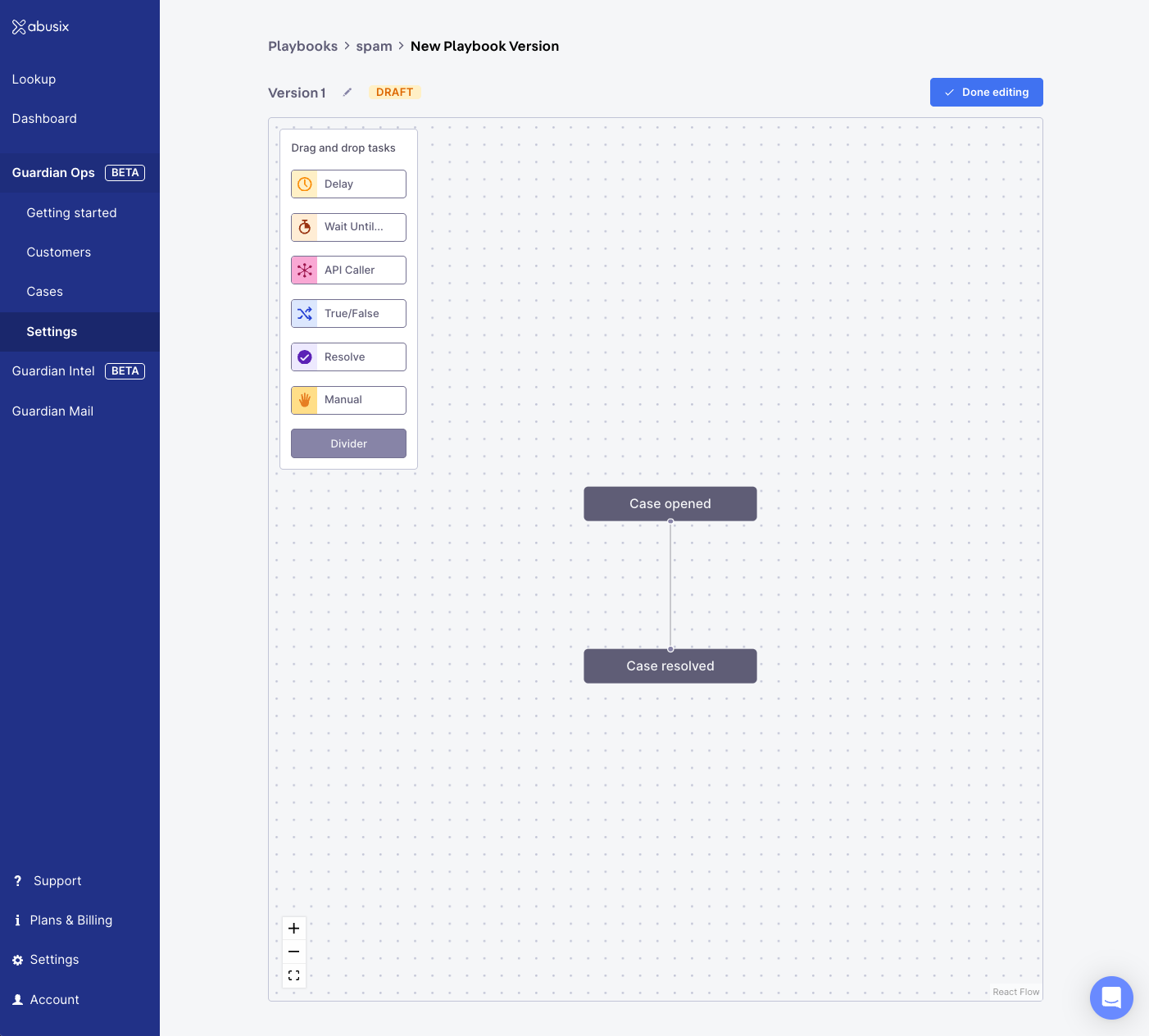Screen dimensions: 1149x1036
Task: Select the API Caller task icon
Action: pyautogui.click(x=304, y=270)
